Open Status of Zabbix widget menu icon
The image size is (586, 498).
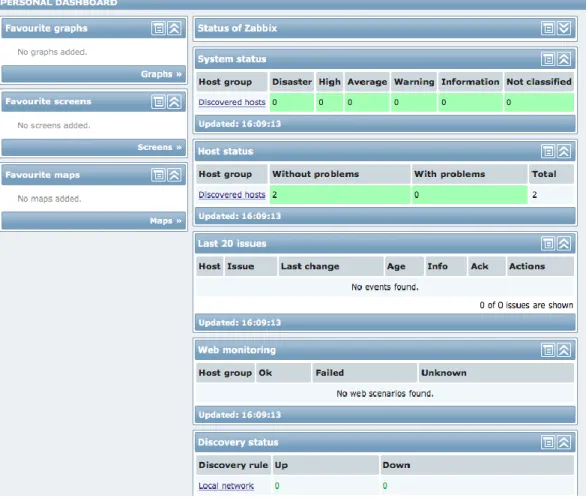click(x=548, y=28)
